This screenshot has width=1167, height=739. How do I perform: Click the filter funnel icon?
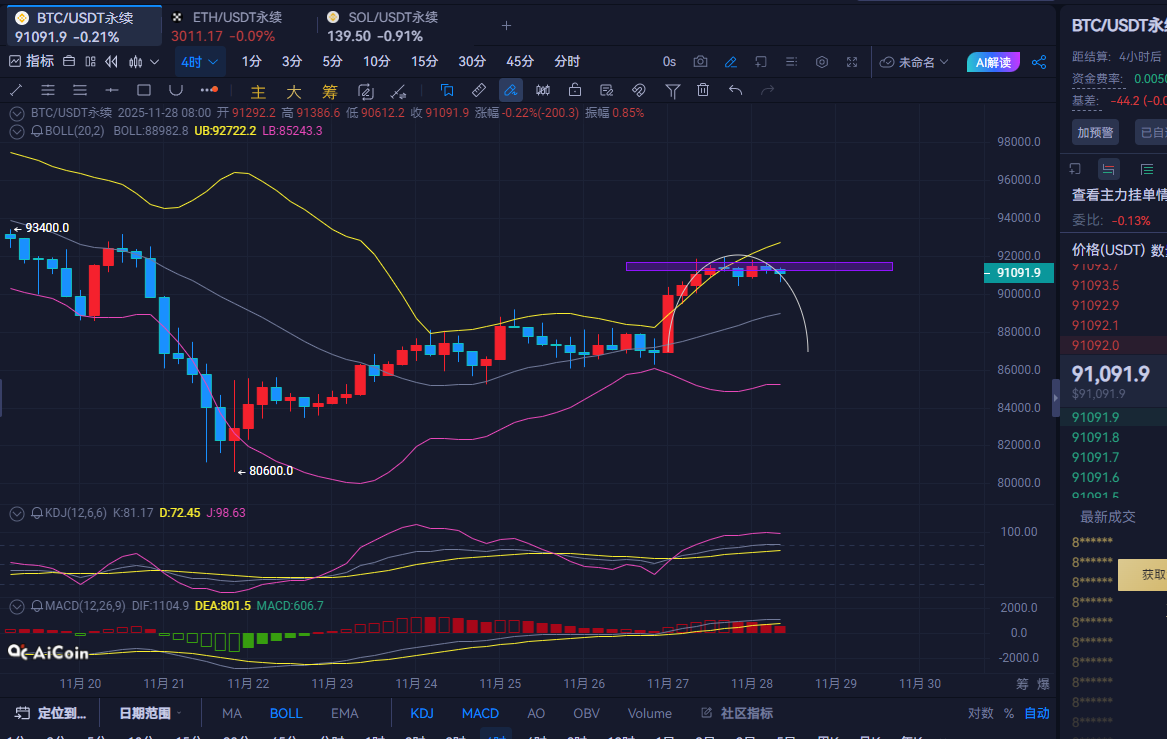coord(673,91)
